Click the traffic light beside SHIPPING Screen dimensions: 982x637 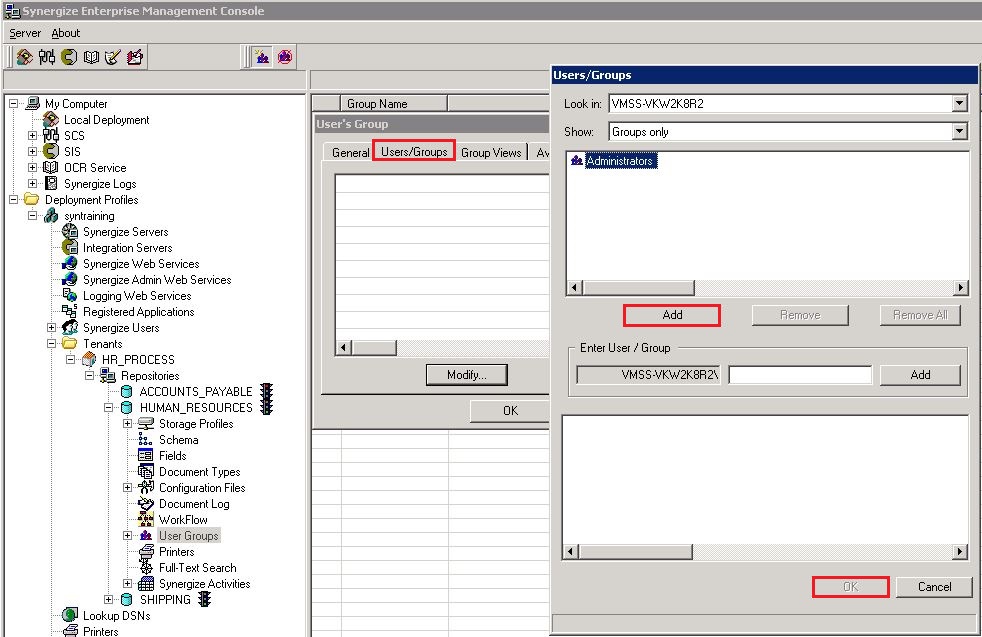pyautogui.click(x=204, y=599)
